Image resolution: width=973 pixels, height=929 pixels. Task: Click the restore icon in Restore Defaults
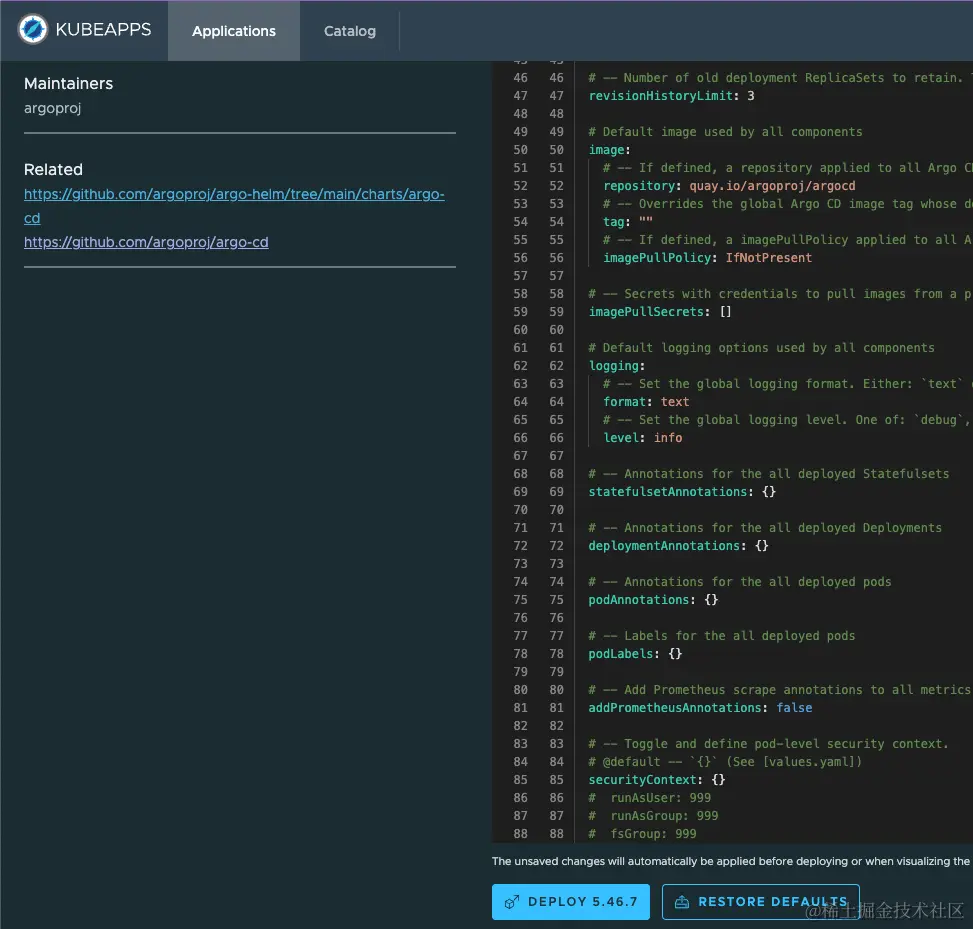(681, 902)
